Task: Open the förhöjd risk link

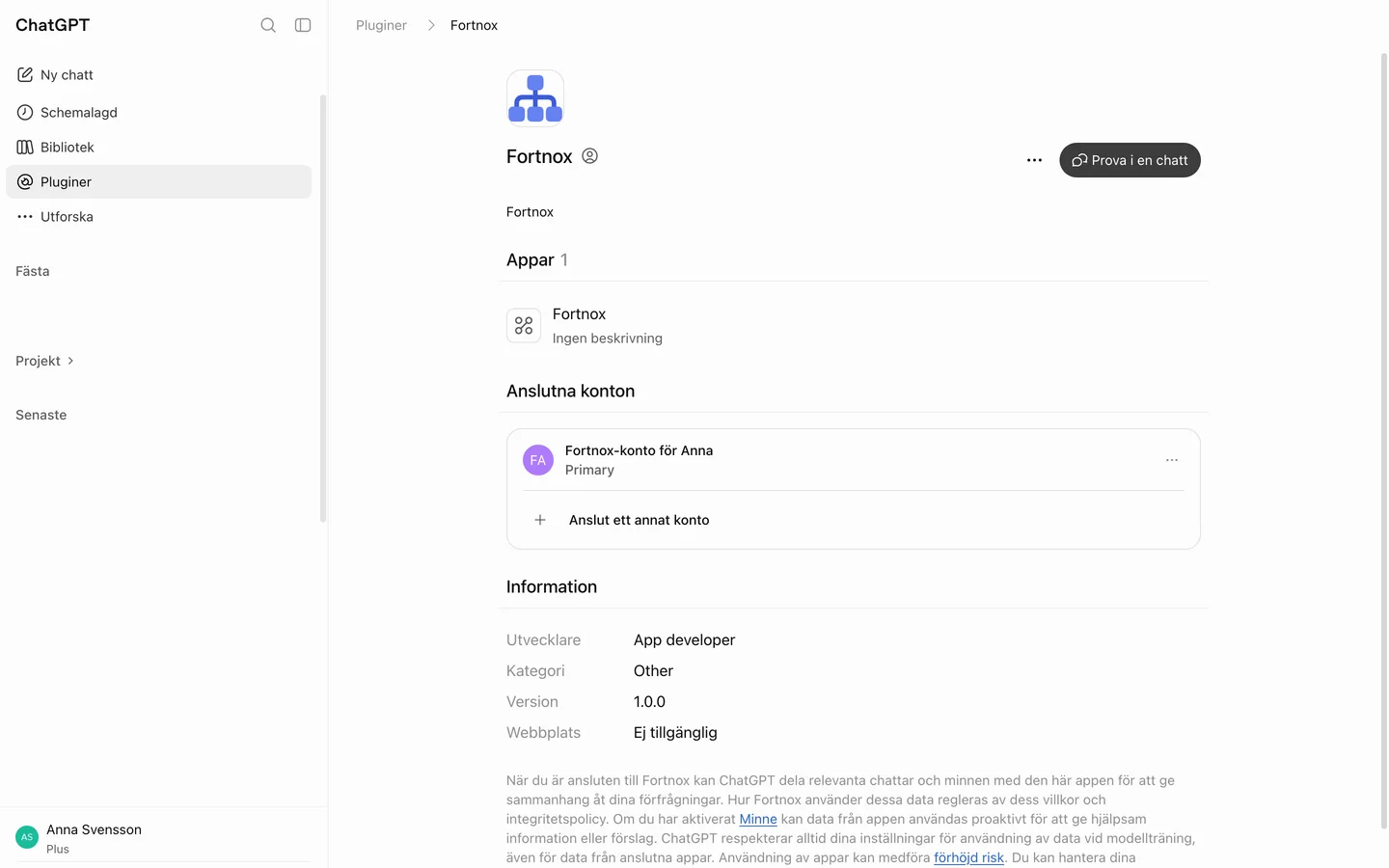Action: point(968,857)
